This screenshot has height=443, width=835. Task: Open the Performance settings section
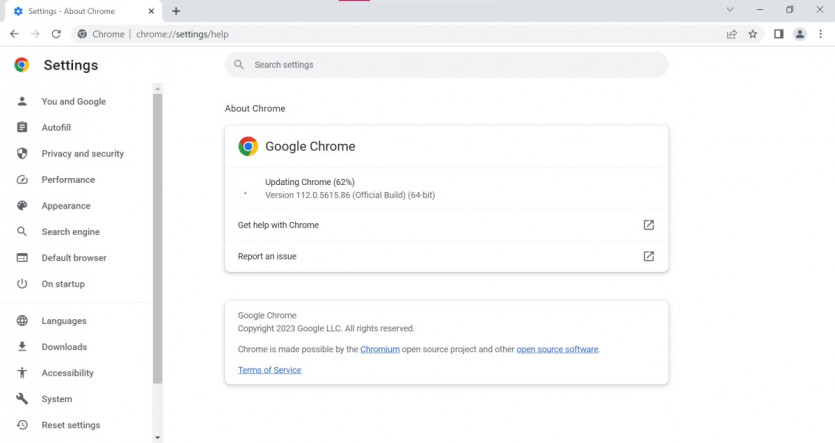coord(68,180)
